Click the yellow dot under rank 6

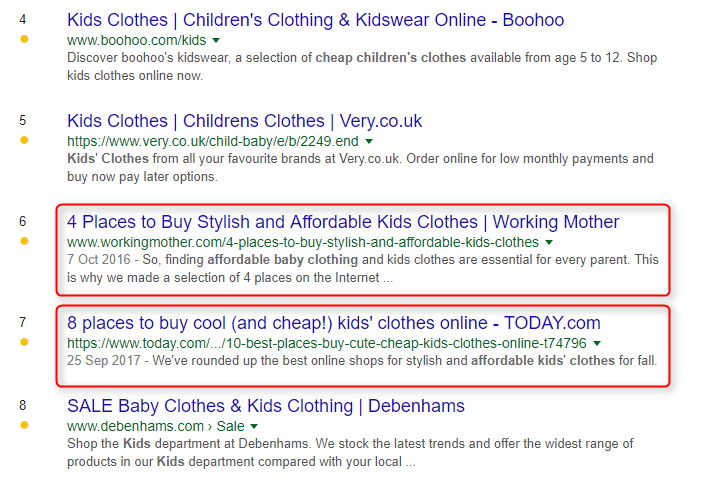click(x=24, y=241)
